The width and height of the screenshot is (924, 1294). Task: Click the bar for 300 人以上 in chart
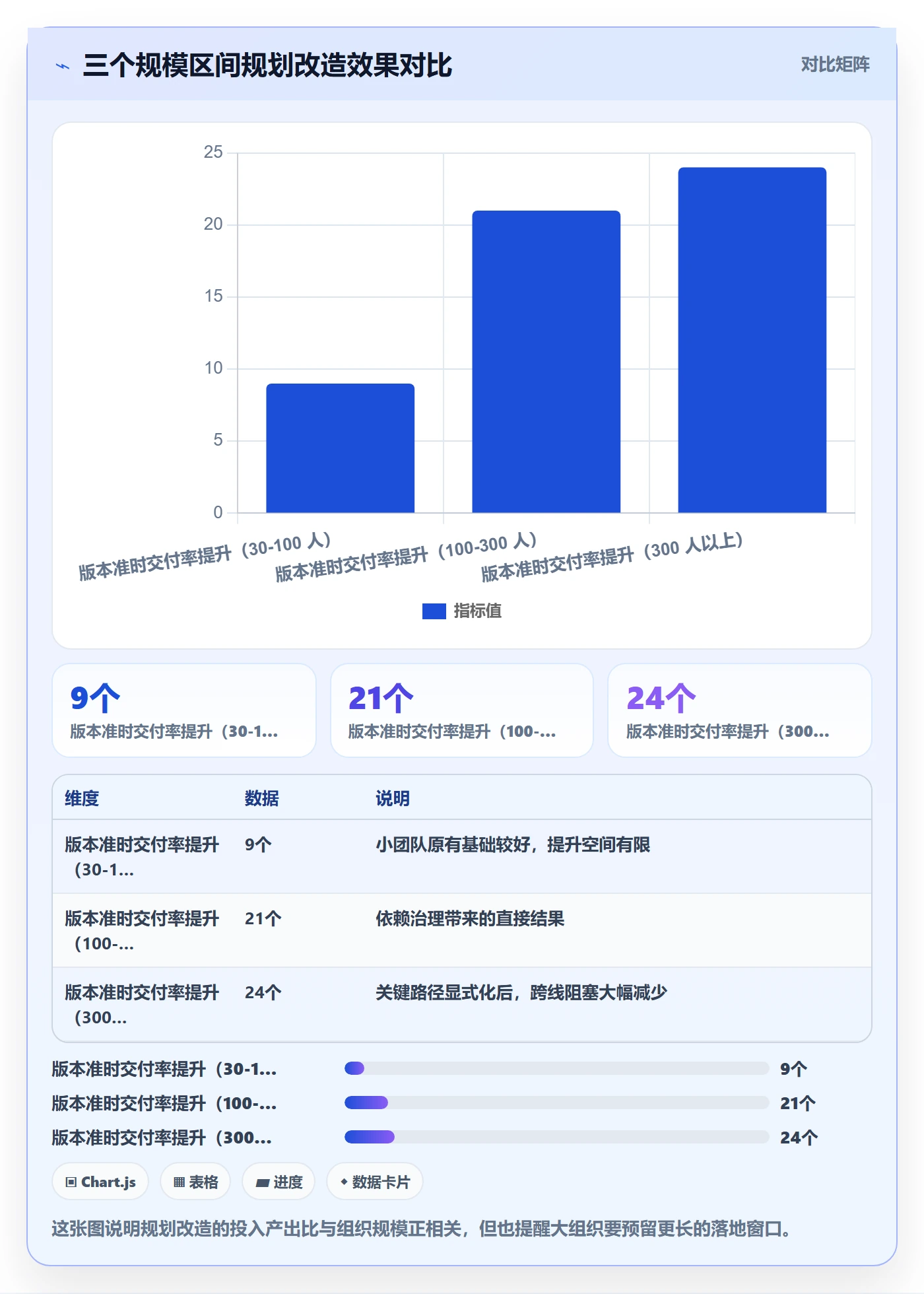[x=752, y=340]
